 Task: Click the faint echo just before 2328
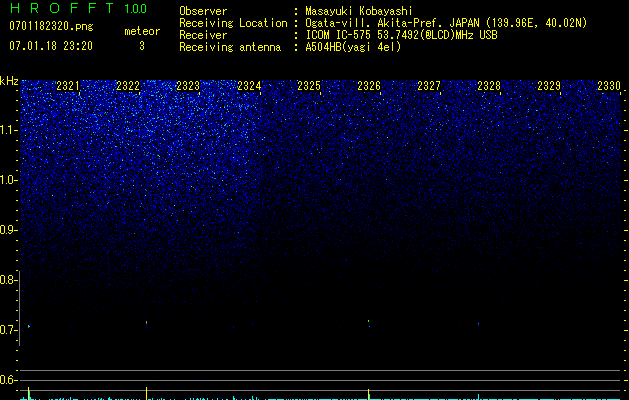click(x=478, y=323)
